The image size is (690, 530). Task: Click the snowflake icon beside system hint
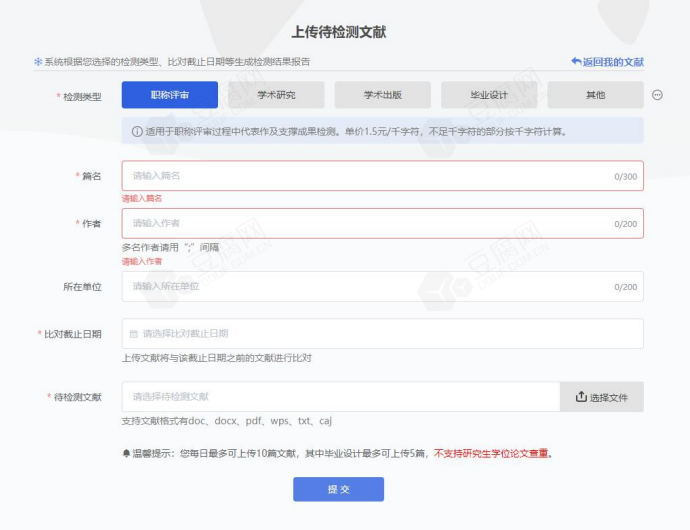pyautogui.click(x=38, y=62)
